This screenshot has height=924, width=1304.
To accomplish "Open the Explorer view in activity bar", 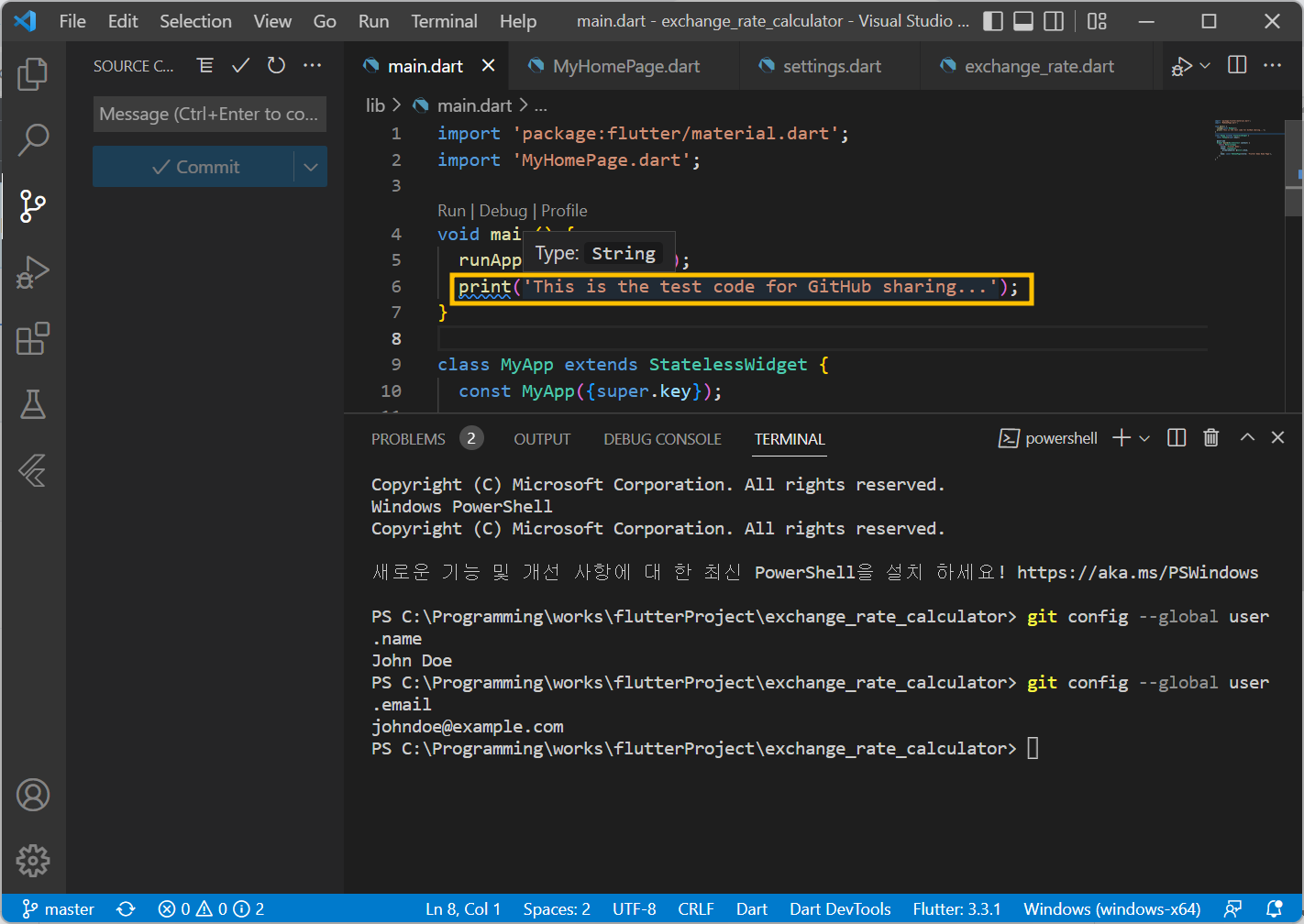I will click(33, 74).
